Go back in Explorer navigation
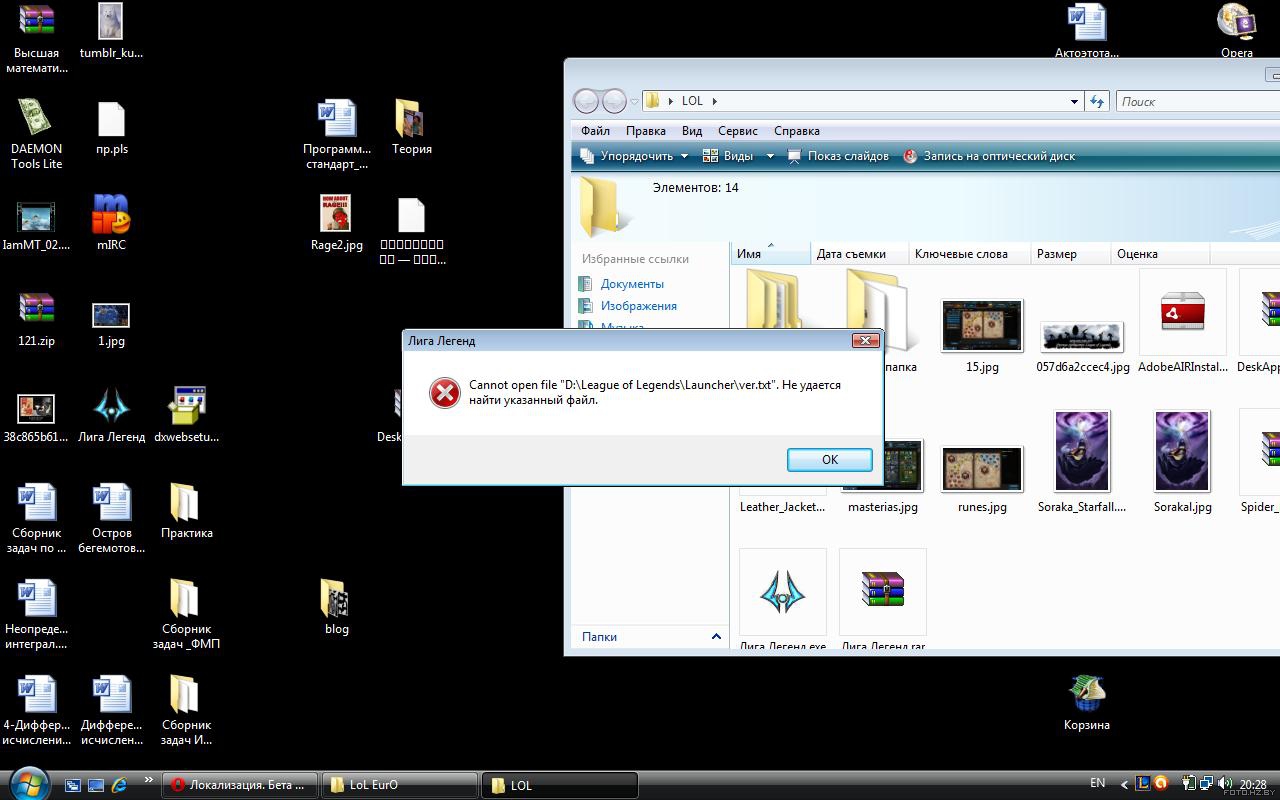Viewport: 1280px width, 800px height. (586, 101)
